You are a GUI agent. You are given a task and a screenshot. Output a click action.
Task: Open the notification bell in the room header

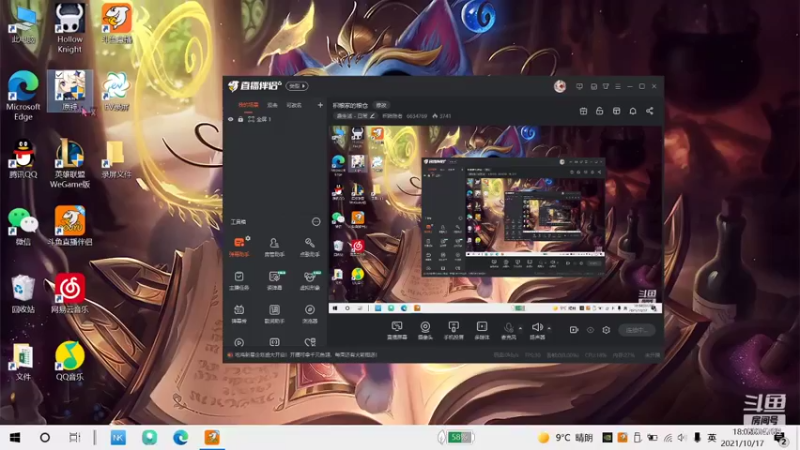click(x=633, y=111)
